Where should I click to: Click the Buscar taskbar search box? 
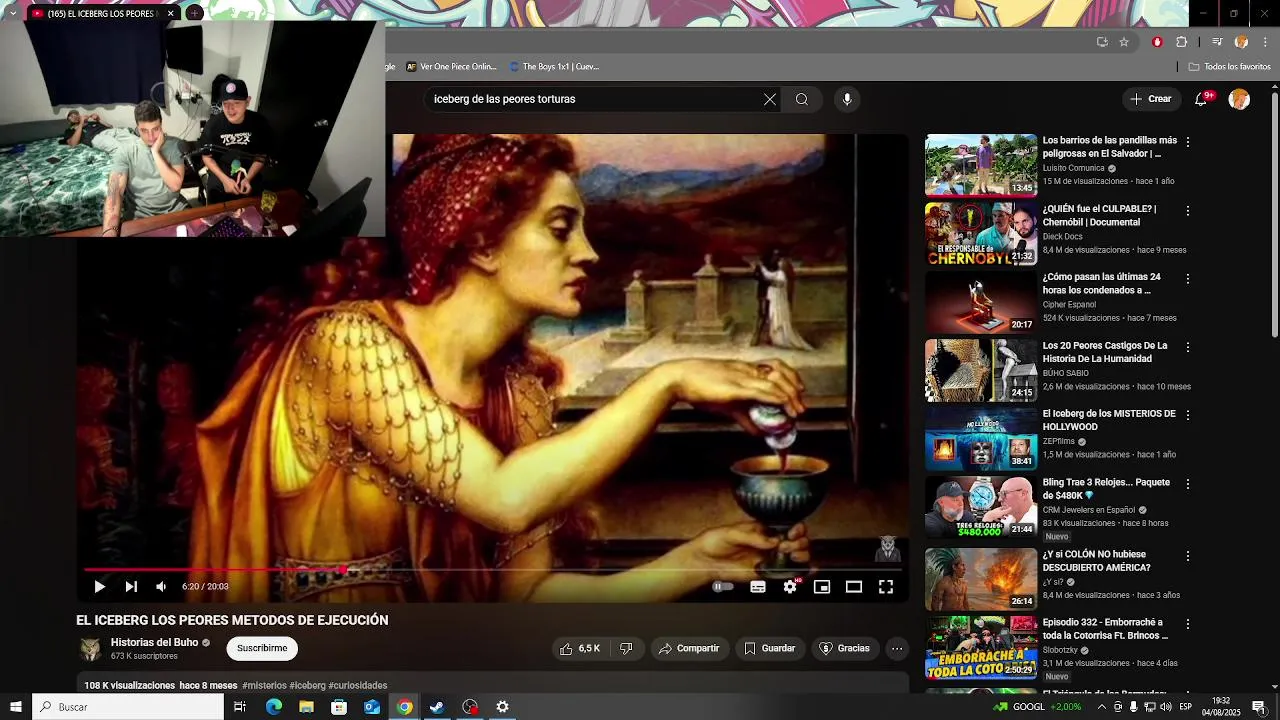click(x=128, y=707)
